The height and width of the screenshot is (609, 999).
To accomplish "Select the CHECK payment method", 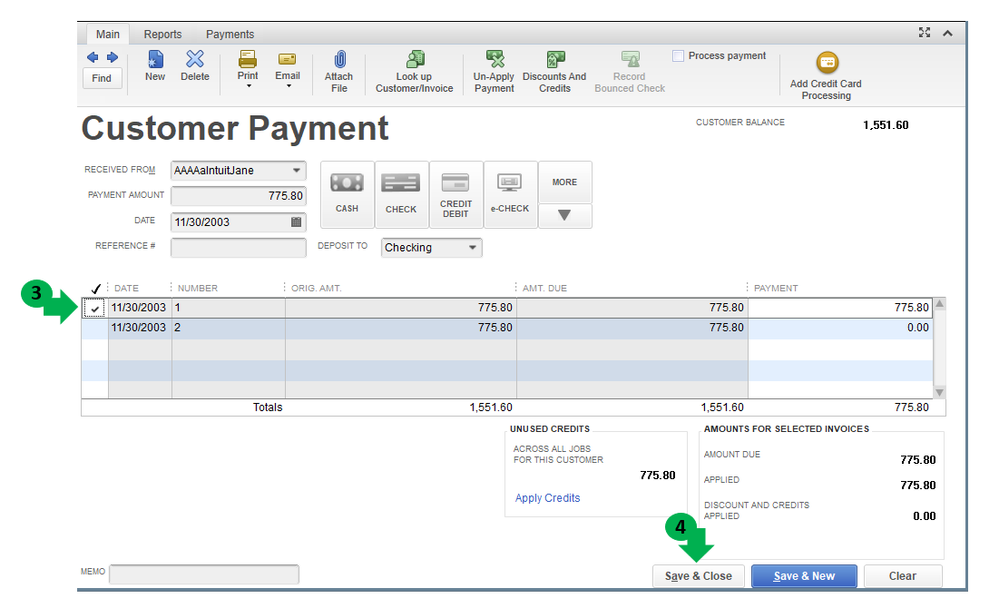I will (x=401, y=194).
